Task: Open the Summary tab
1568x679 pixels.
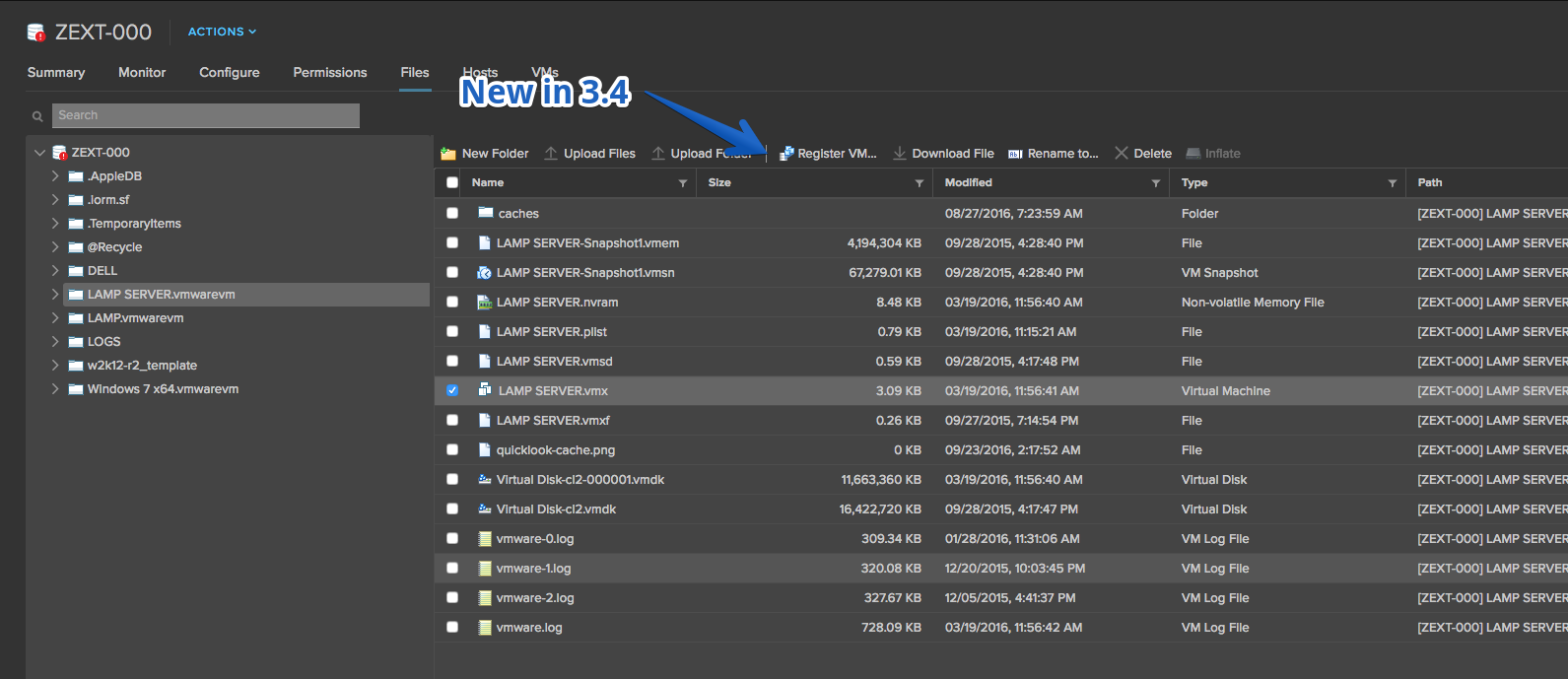Action: pyautogui.click(x=56, y=73)
